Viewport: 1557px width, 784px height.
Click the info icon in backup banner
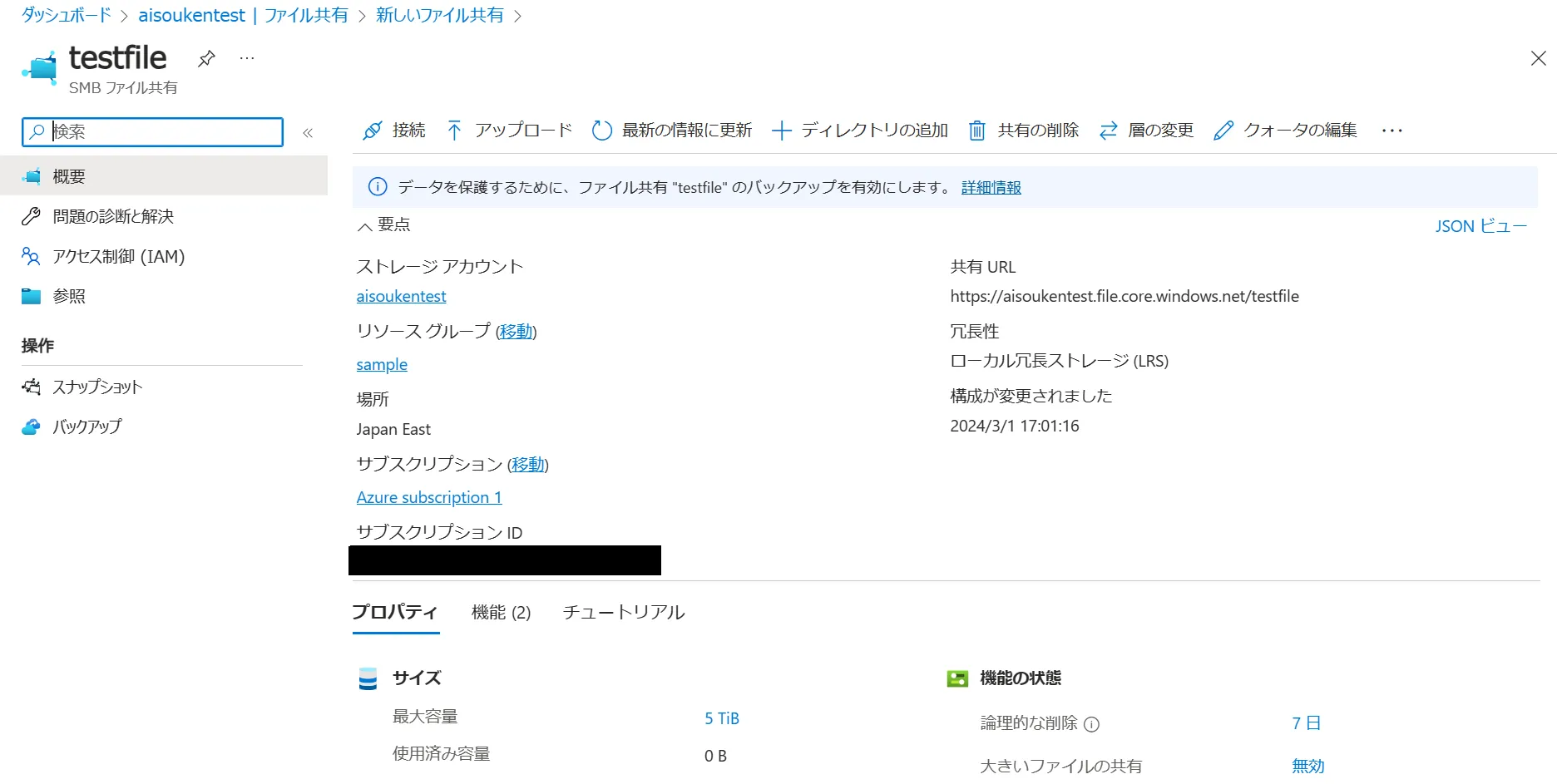378,187
